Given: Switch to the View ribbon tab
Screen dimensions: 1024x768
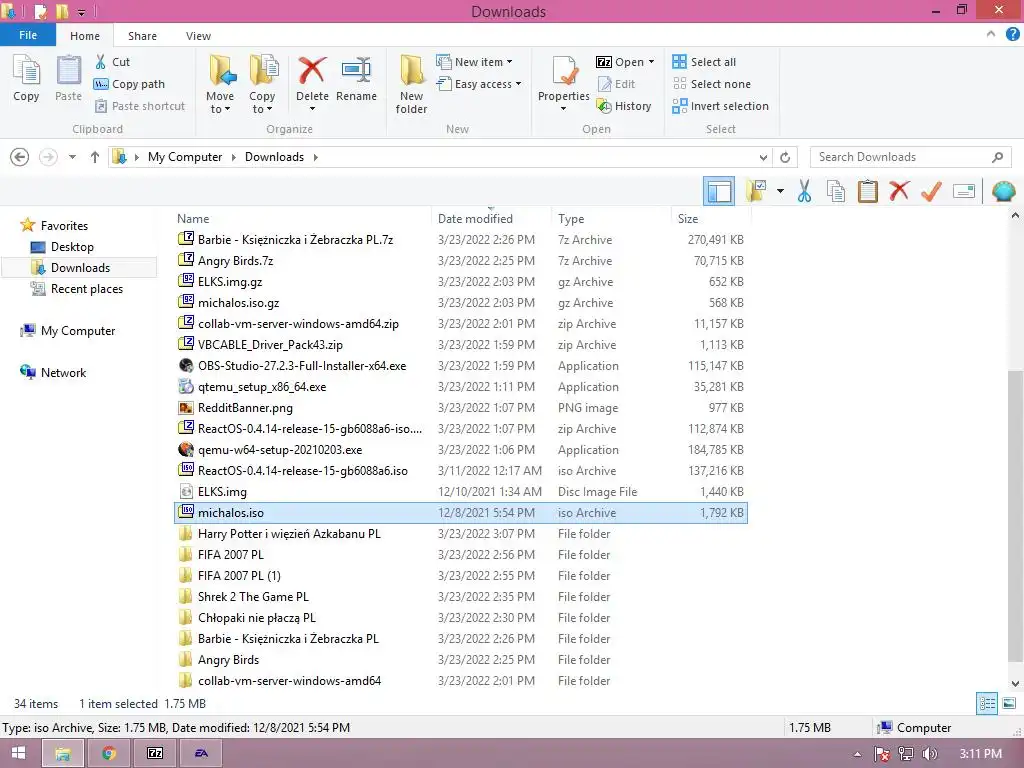Looking at the screenshot, I should click(198, 36).
